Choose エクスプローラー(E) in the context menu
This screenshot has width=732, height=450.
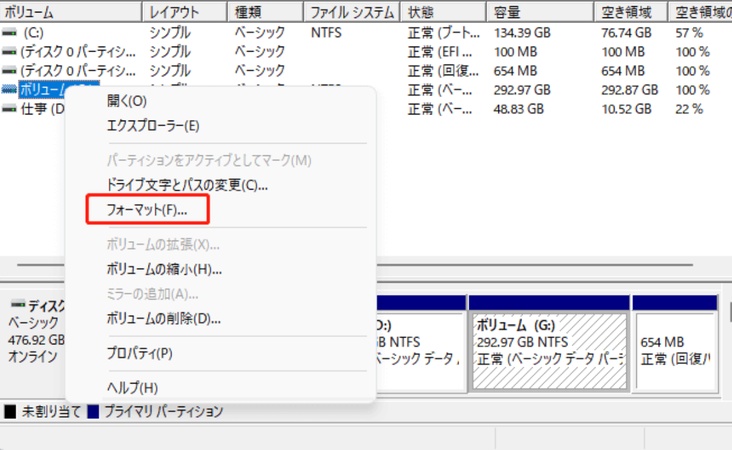[x=153, y=126]
